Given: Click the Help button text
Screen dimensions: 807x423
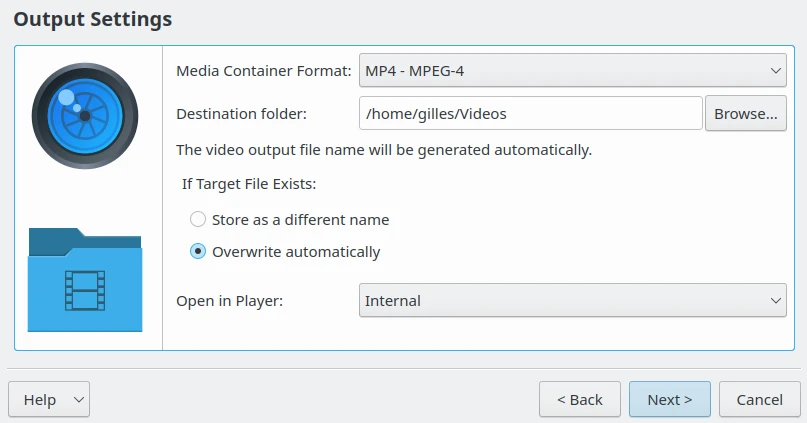Looking at the screenshot, I should 40,400.
